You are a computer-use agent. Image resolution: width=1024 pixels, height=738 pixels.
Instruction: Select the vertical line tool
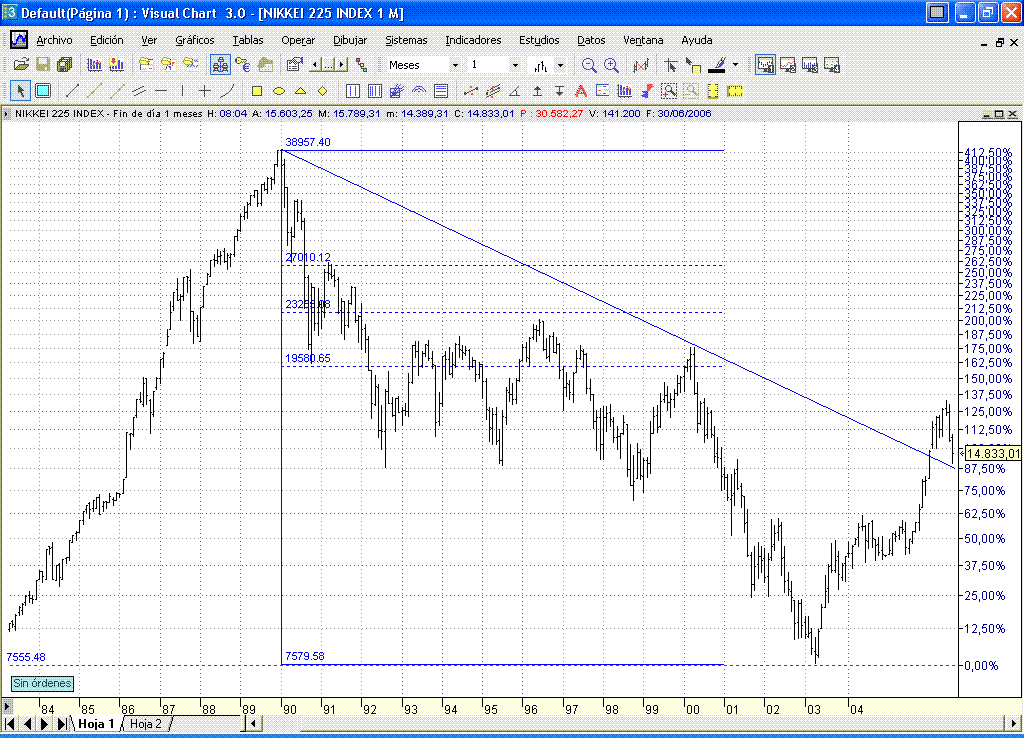point(182,91)
